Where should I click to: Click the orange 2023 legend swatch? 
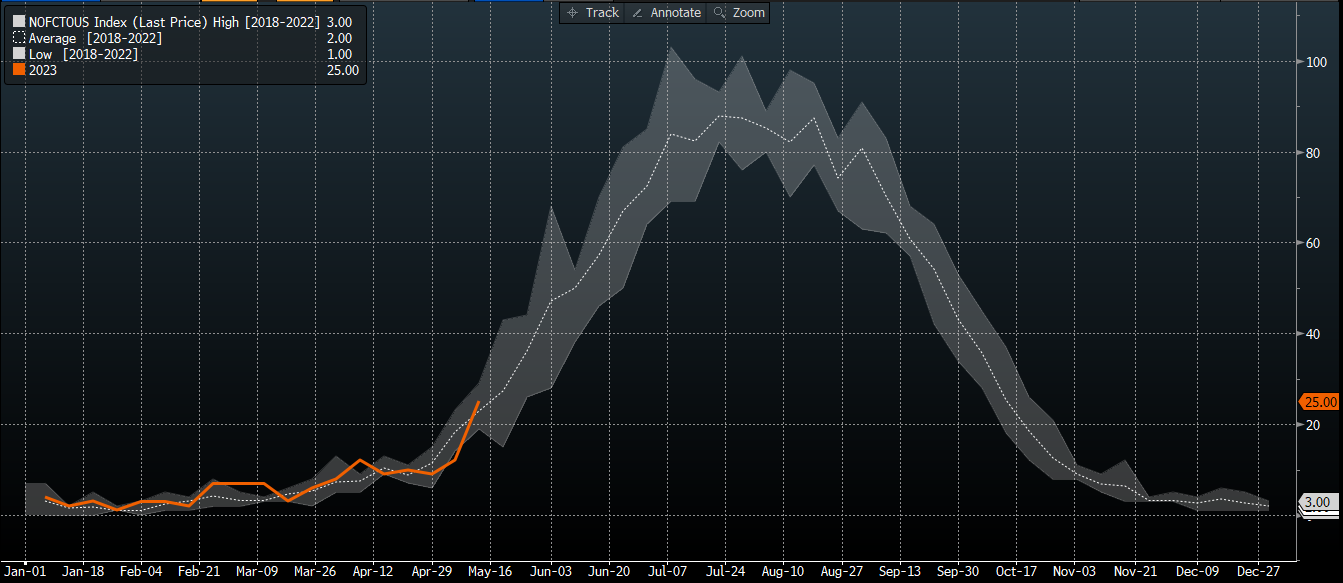coord(19,70)
